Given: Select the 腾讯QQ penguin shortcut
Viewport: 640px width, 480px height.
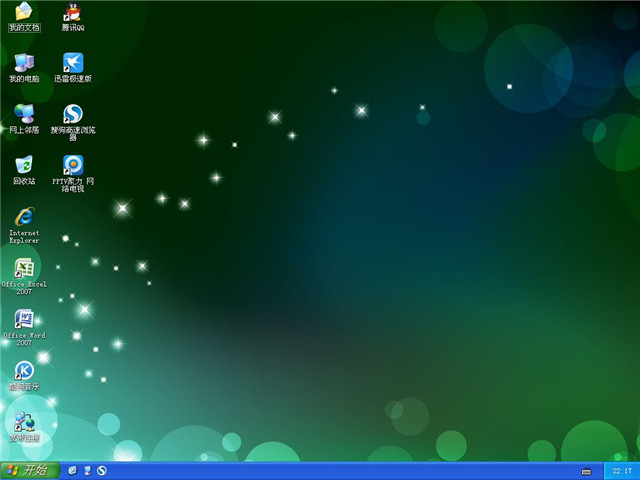Looking at the screenshot, I should coord(73,17).
